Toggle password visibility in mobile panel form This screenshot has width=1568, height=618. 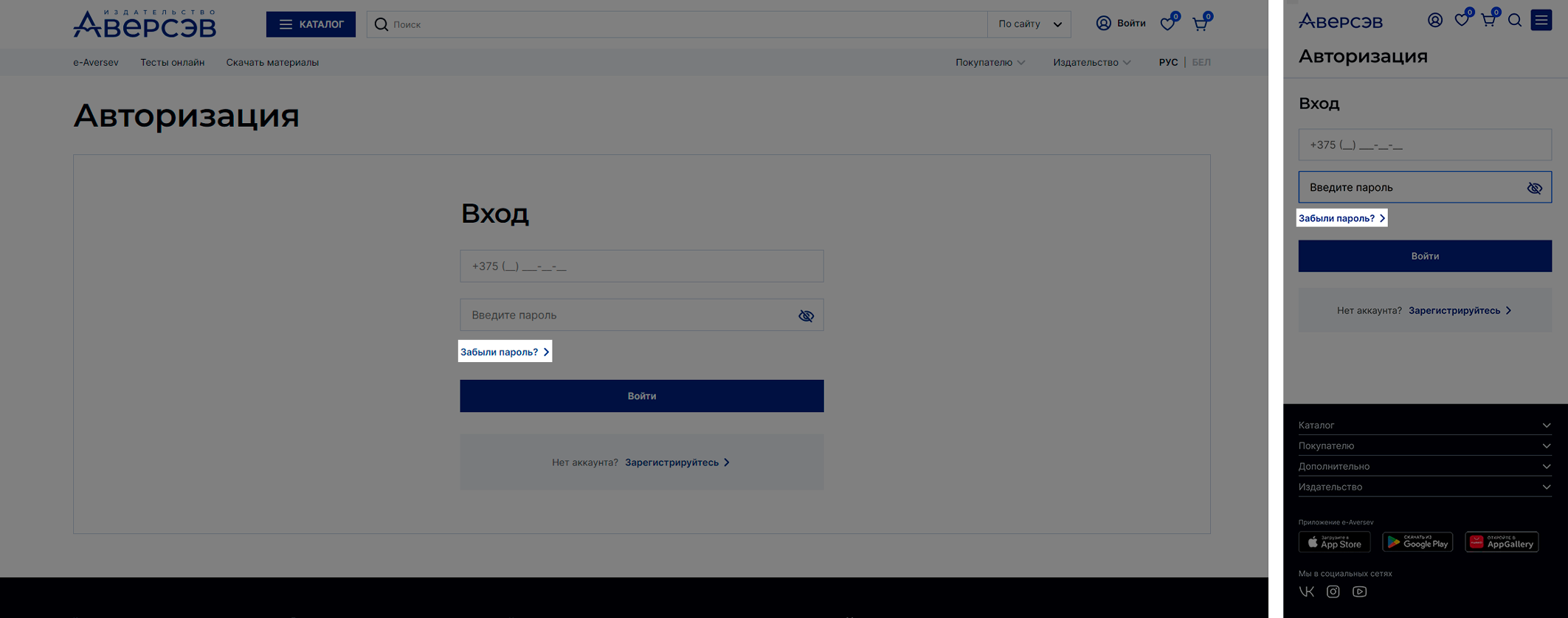click(x=1535, y=188)
